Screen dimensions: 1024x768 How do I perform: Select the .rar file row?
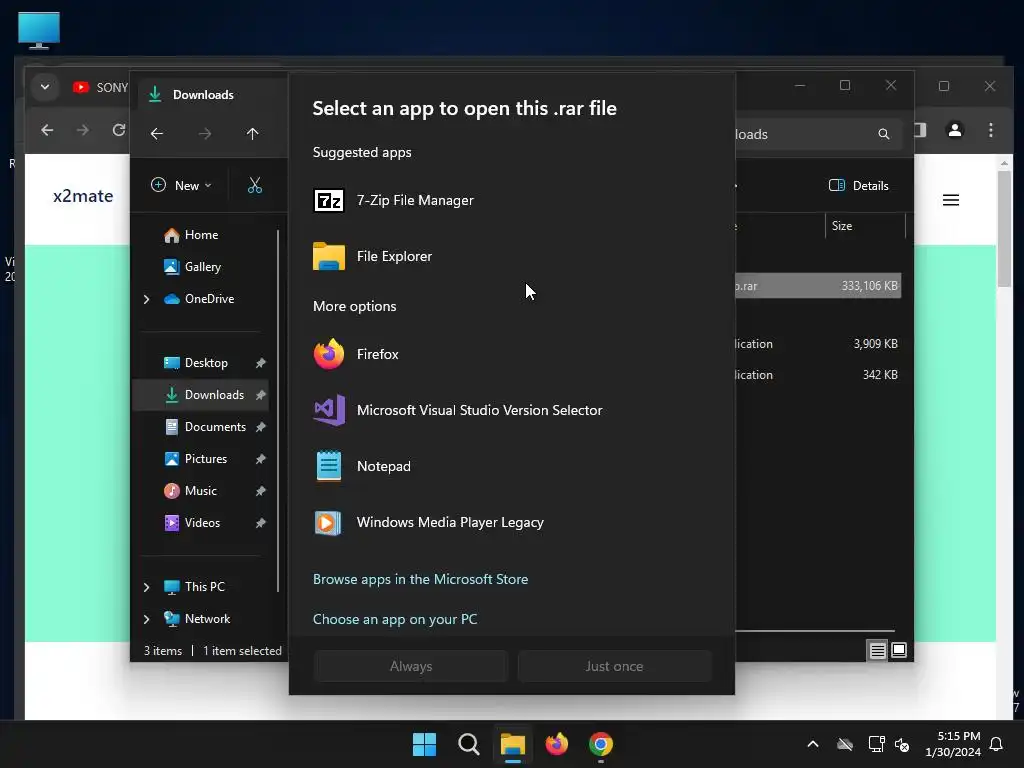pos(818,286)
